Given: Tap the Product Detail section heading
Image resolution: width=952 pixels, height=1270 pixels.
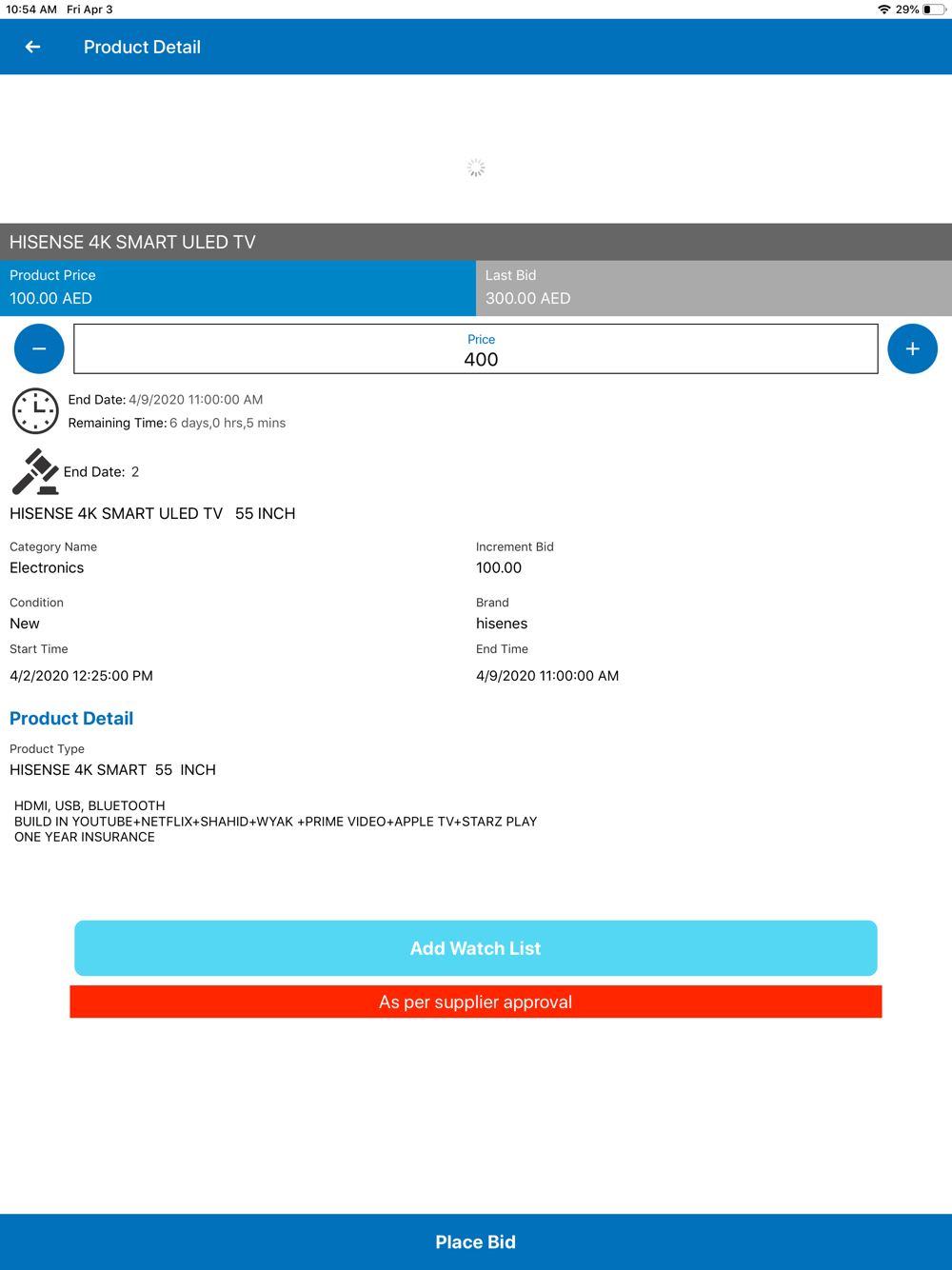Looking at the screenshot, I should point(71,719).
